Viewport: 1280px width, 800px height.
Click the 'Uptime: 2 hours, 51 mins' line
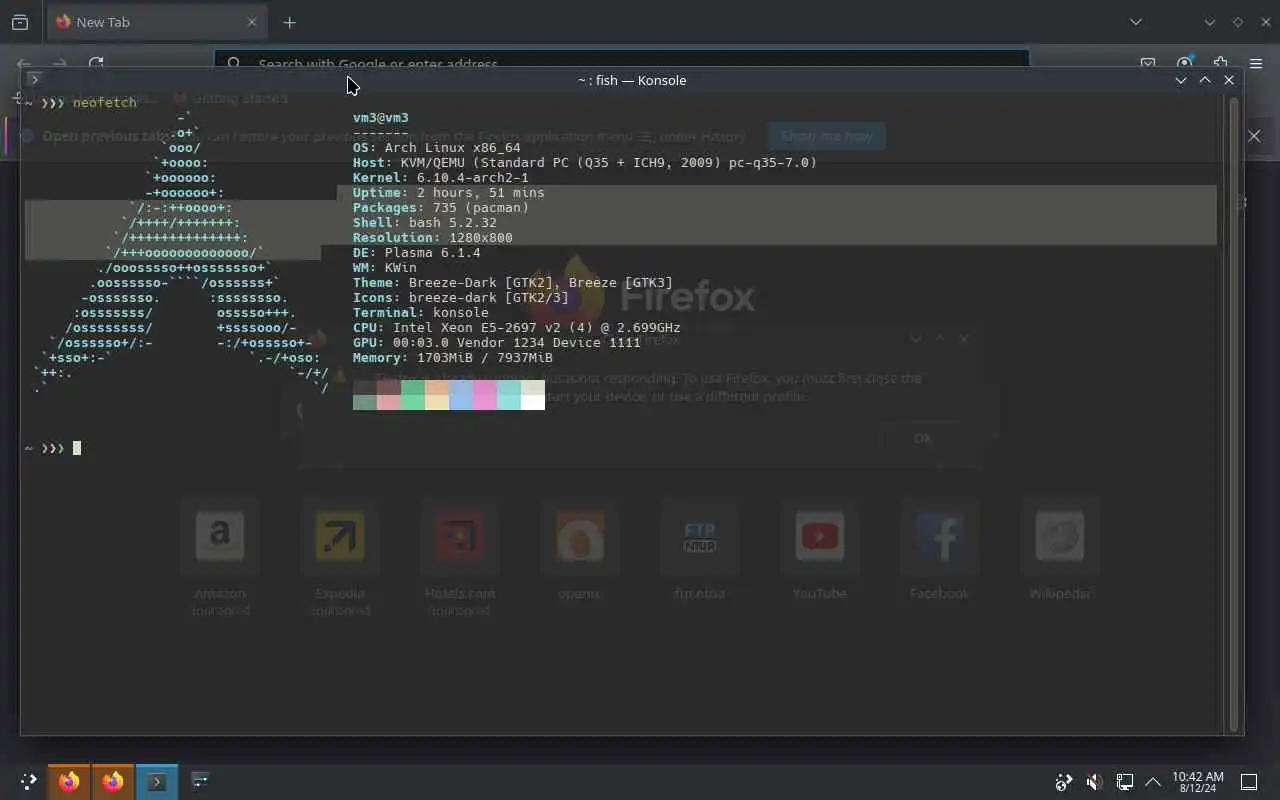449,193
